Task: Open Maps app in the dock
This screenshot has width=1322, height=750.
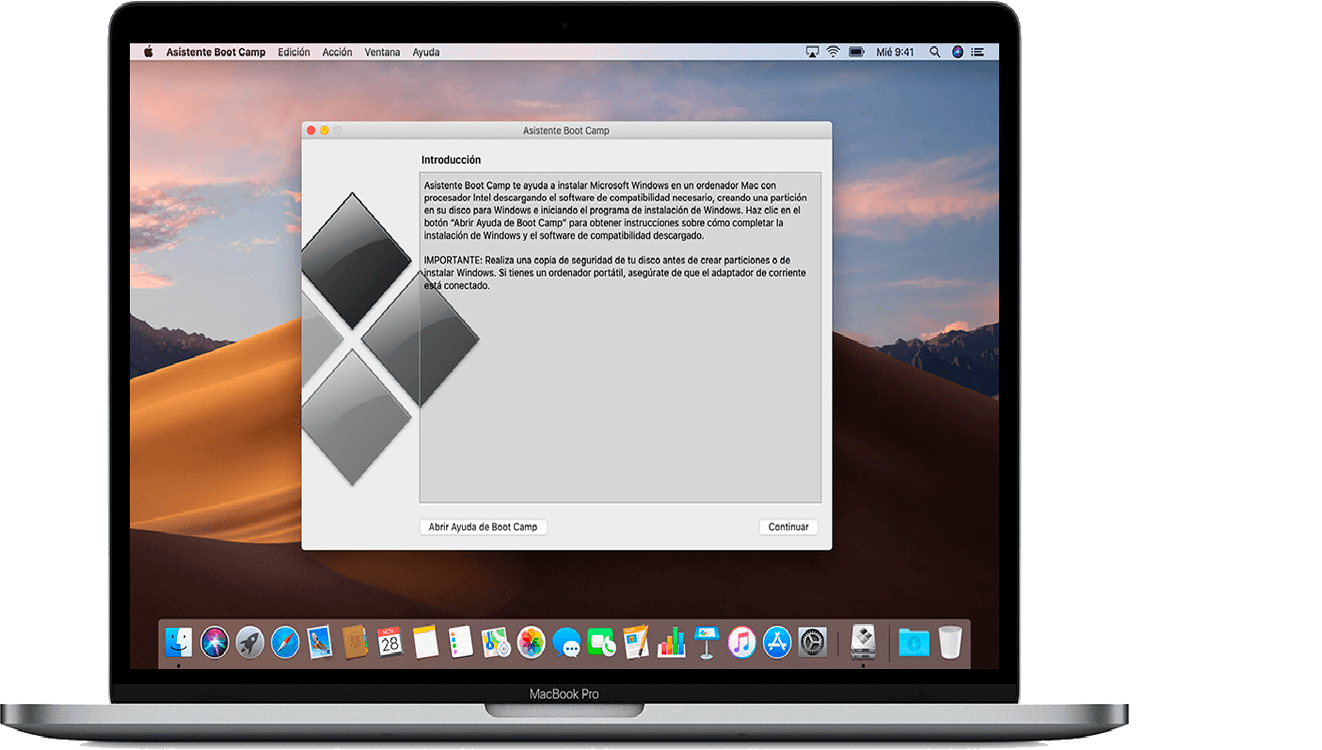Action: 496,642
